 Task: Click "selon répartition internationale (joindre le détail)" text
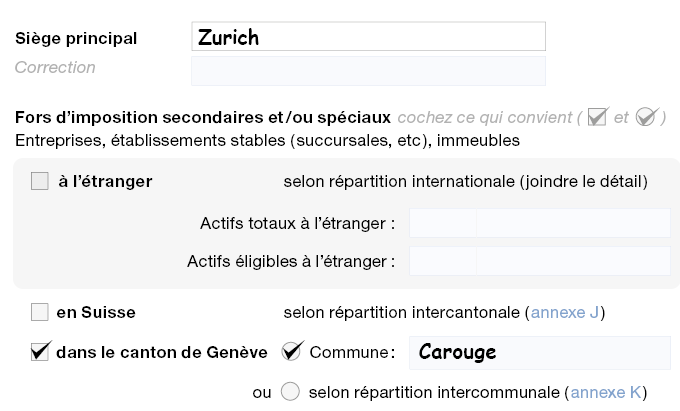pyautogui.click(x=465, y=182)
